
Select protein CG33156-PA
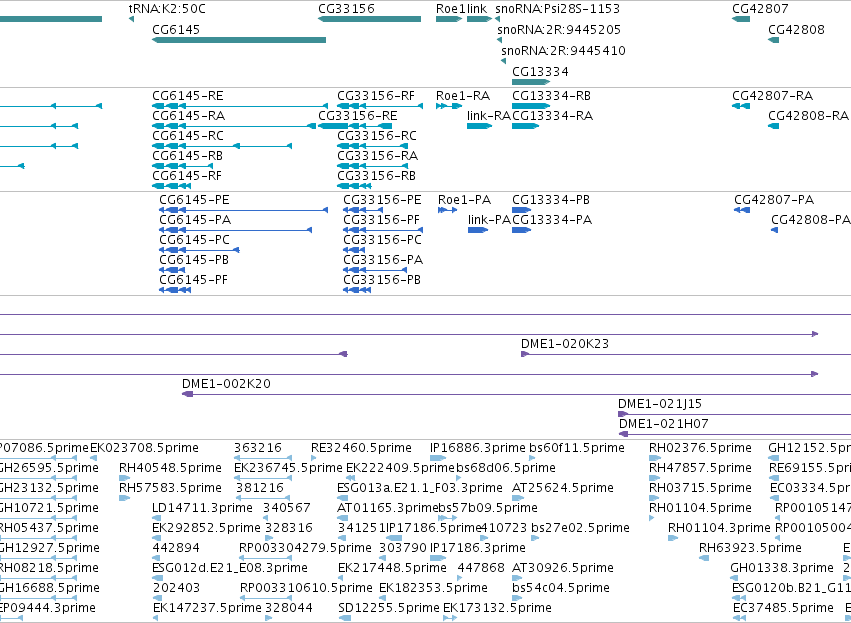point(375,270)
